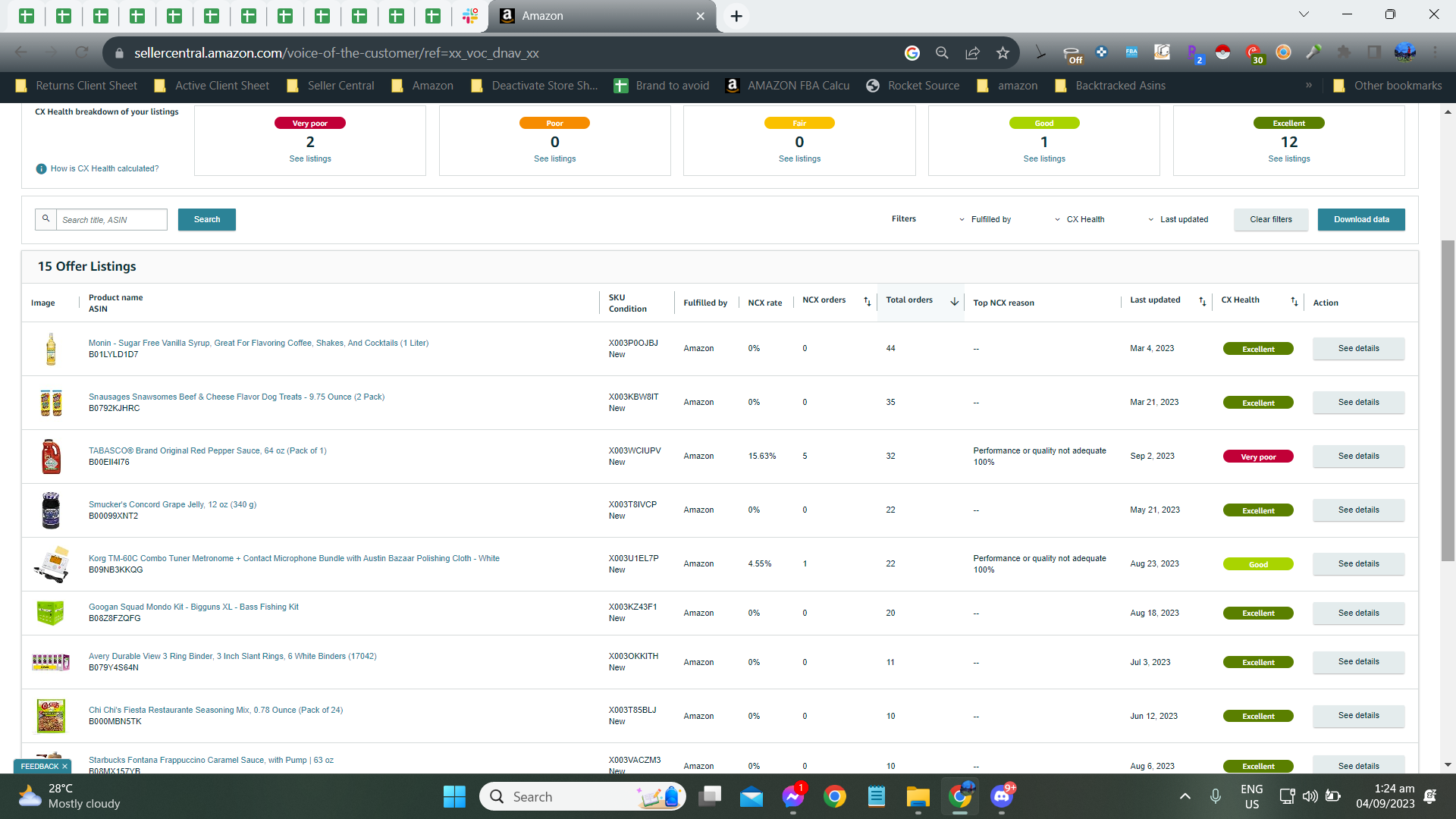See details for Snausages Dog Treats

point(1358,403)
